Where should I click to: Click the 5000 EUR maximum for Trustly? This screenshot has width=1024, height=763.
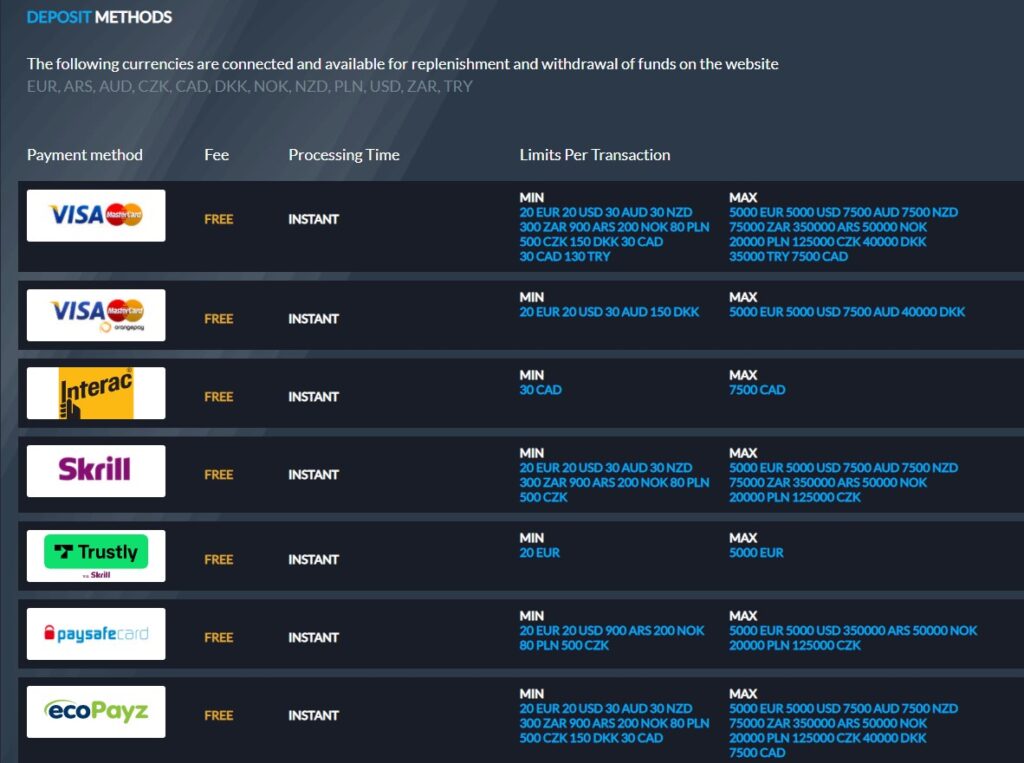756,553
